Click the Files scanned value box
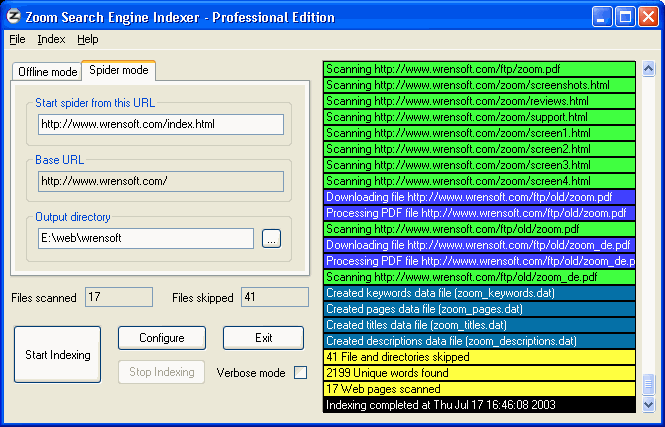This screenshot has height=427, width=665. tap(119, 297)
